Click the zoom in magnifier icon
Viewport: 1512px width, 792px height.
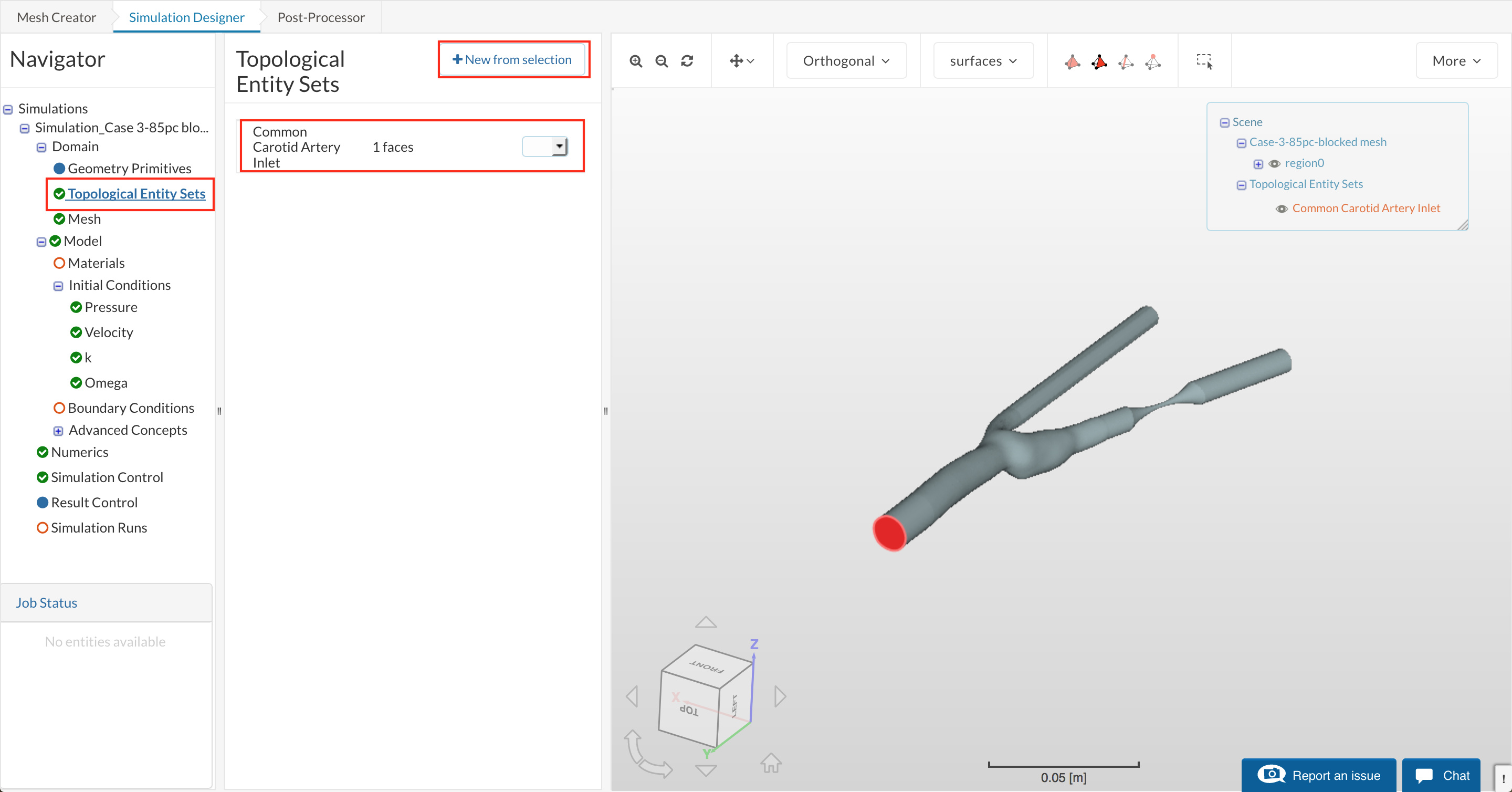pyautogui.click(x=636, y=61)
